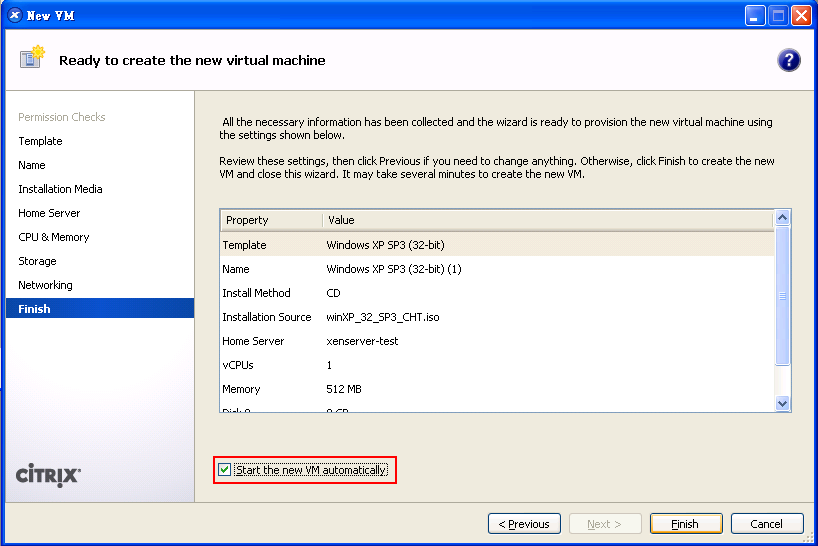The width and height of the screenshot is (818, 546).
Task: Click the XenCenter title bar icon
Action: (x=15, y=15)
